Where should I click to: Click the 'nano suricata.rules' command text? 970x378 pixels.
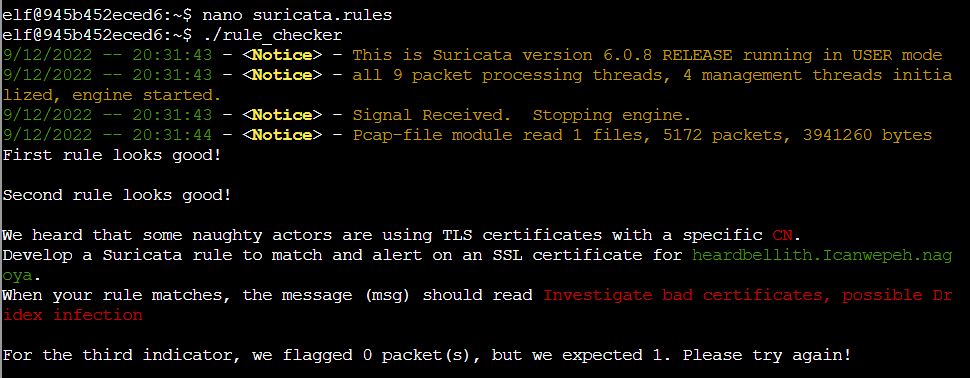(297, 15)
